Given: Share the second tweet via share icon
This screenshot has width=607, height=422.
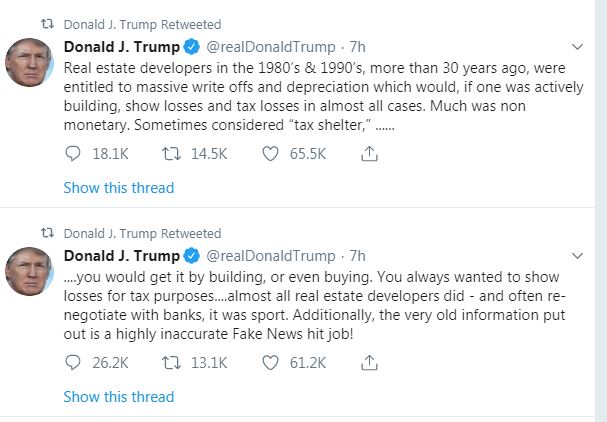Looking at the screenshot, I should [368, 363].
